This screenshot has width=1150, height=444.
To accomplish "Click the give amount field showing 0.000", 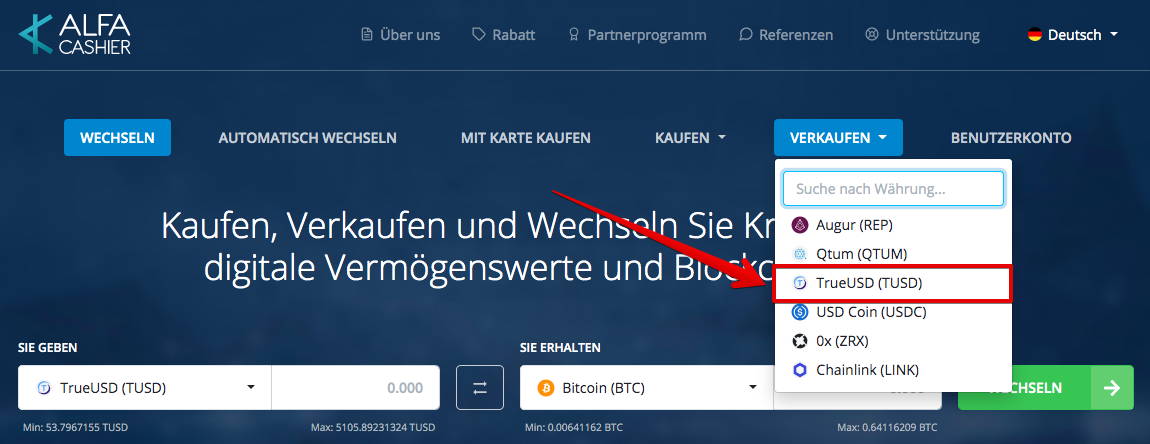I will click(356, 387).
